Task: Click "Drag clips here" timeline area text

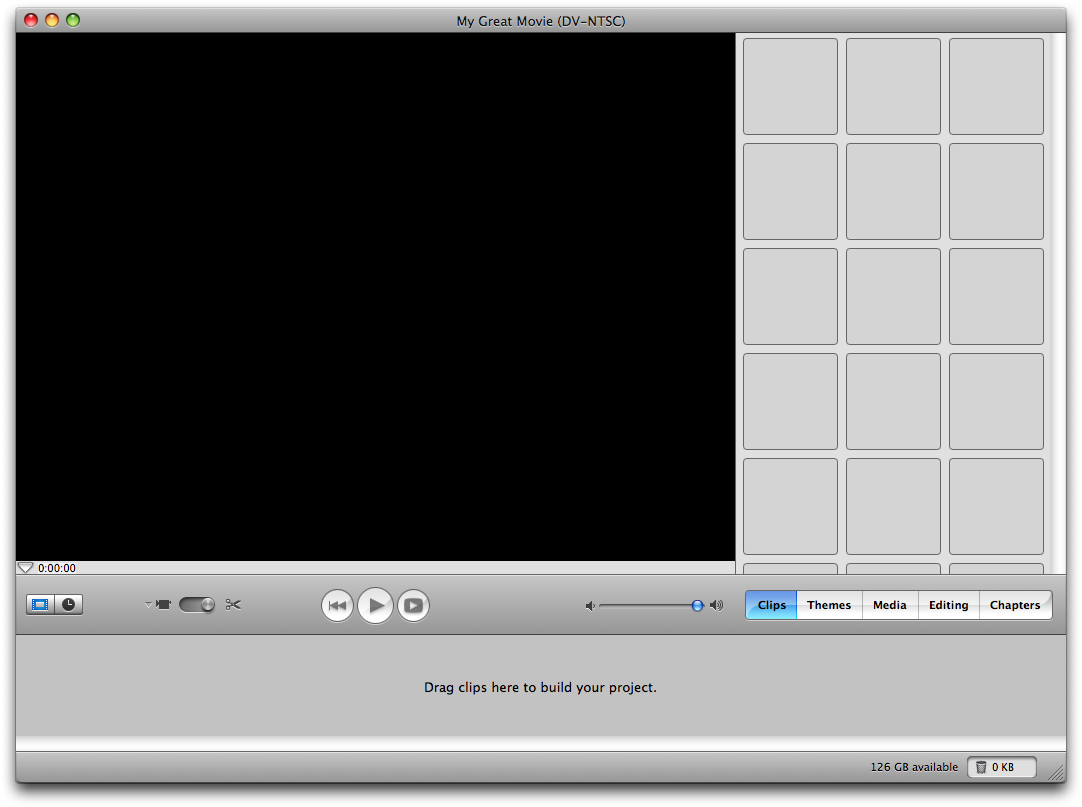Action: point(540,688)
